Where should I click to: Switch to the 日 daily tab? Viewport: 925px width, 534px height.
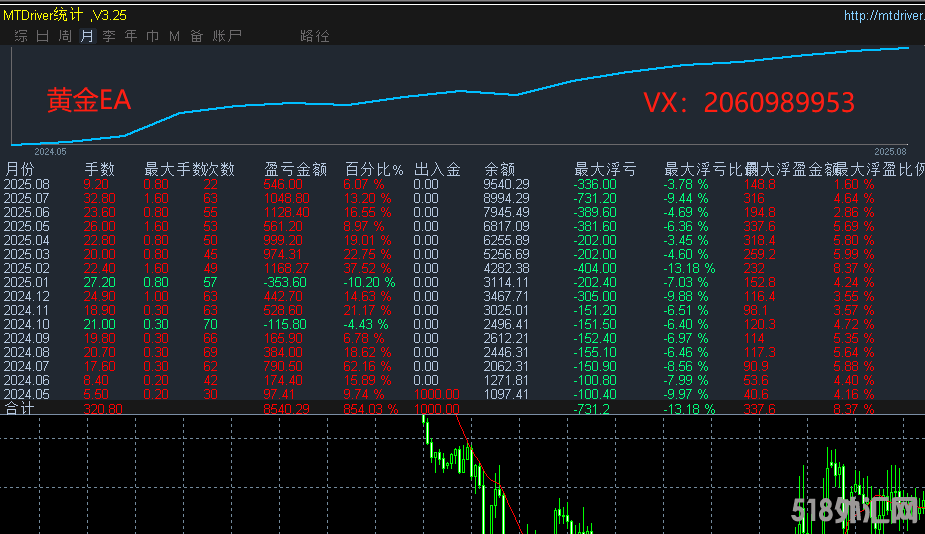click(42, 36)
